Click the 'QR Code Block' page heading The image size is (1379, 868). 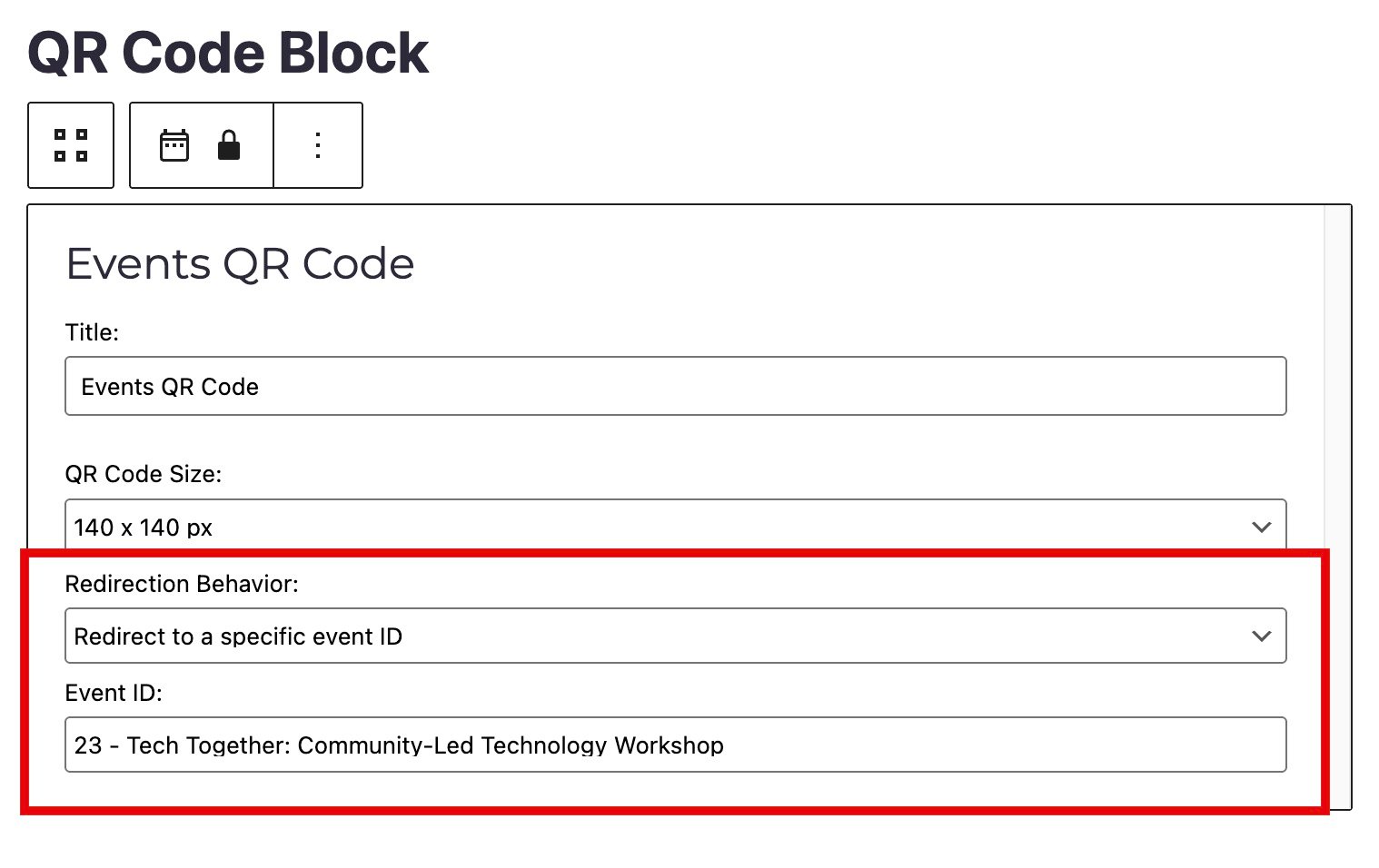pos(228,53)
